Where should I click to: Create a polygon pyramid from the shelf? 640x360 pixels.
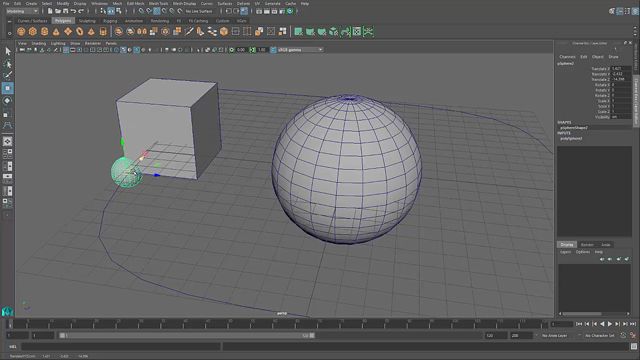(x=91, y=31)
